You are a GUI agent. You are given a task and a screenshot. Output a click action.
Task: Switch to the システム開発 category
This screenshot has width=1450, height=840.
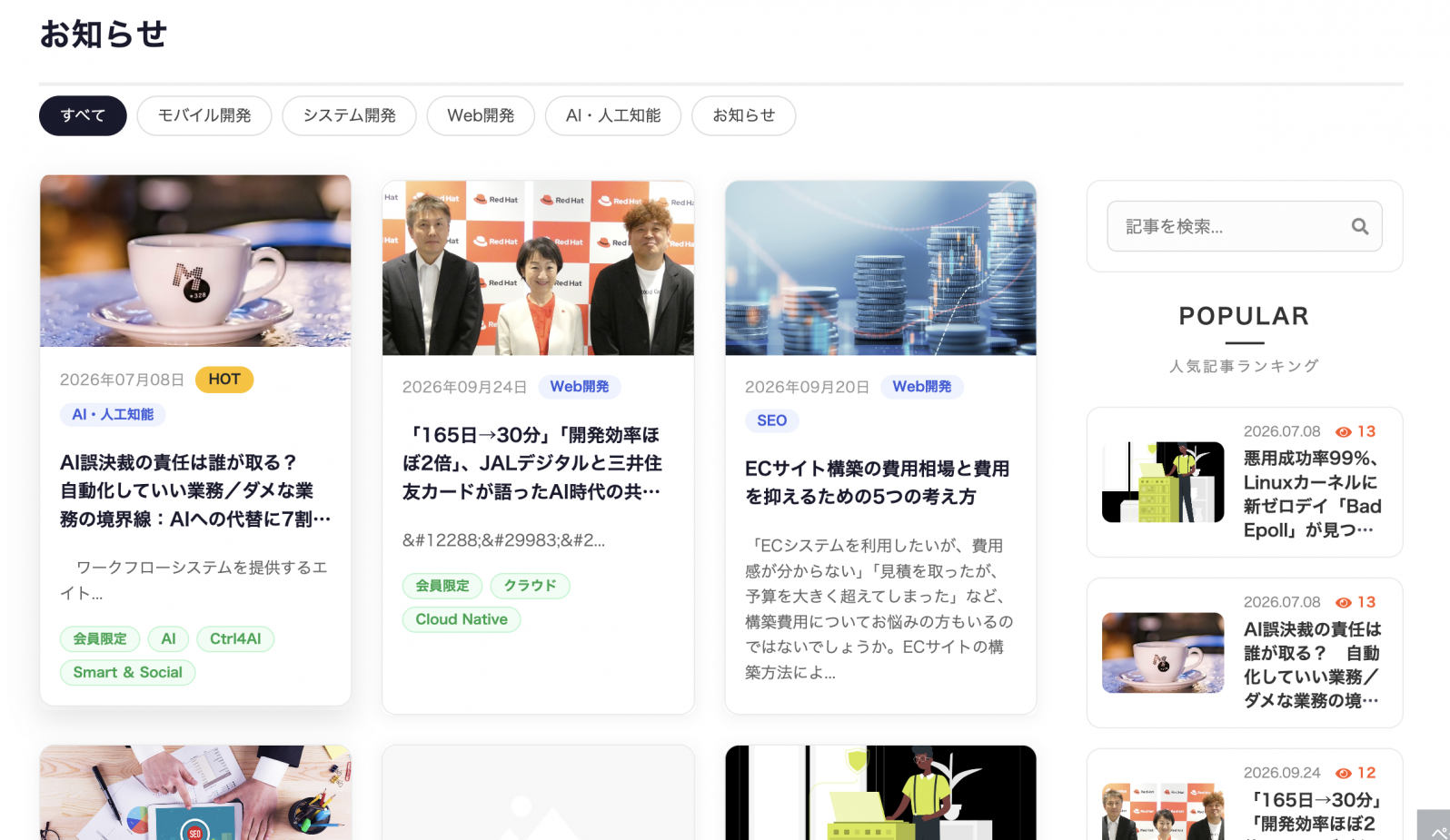pyautogui.click(x=349, y=115)
